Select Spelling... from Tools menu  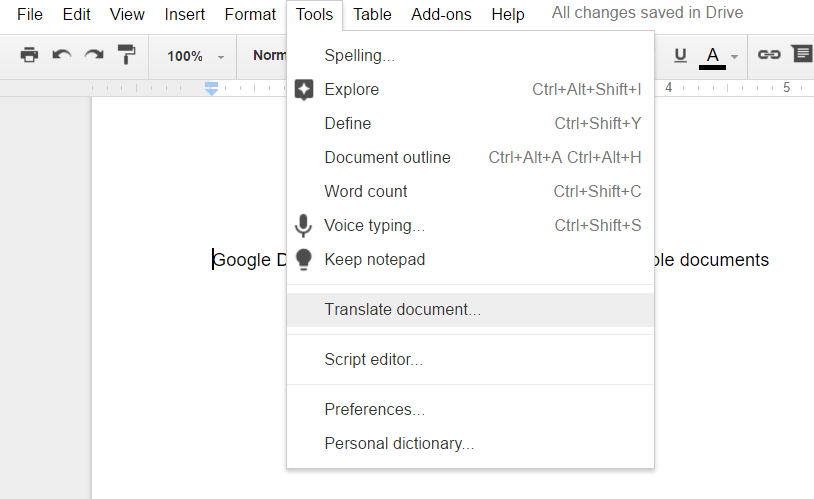[470, 56]
